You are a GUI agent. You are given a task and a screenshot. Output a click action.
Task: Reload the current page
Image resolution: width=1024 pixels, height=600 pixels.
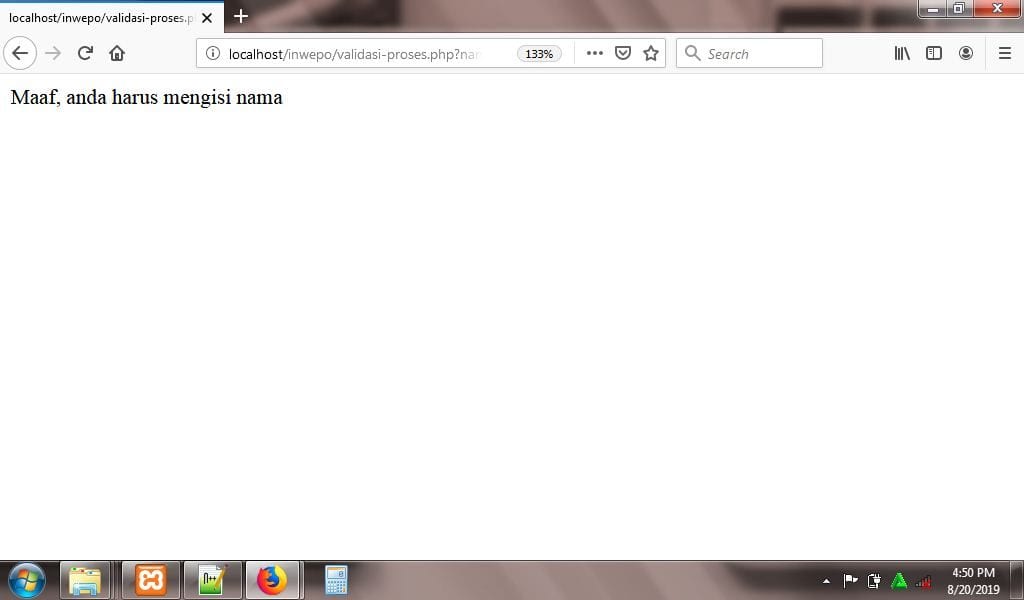click(x=85, y=54)
